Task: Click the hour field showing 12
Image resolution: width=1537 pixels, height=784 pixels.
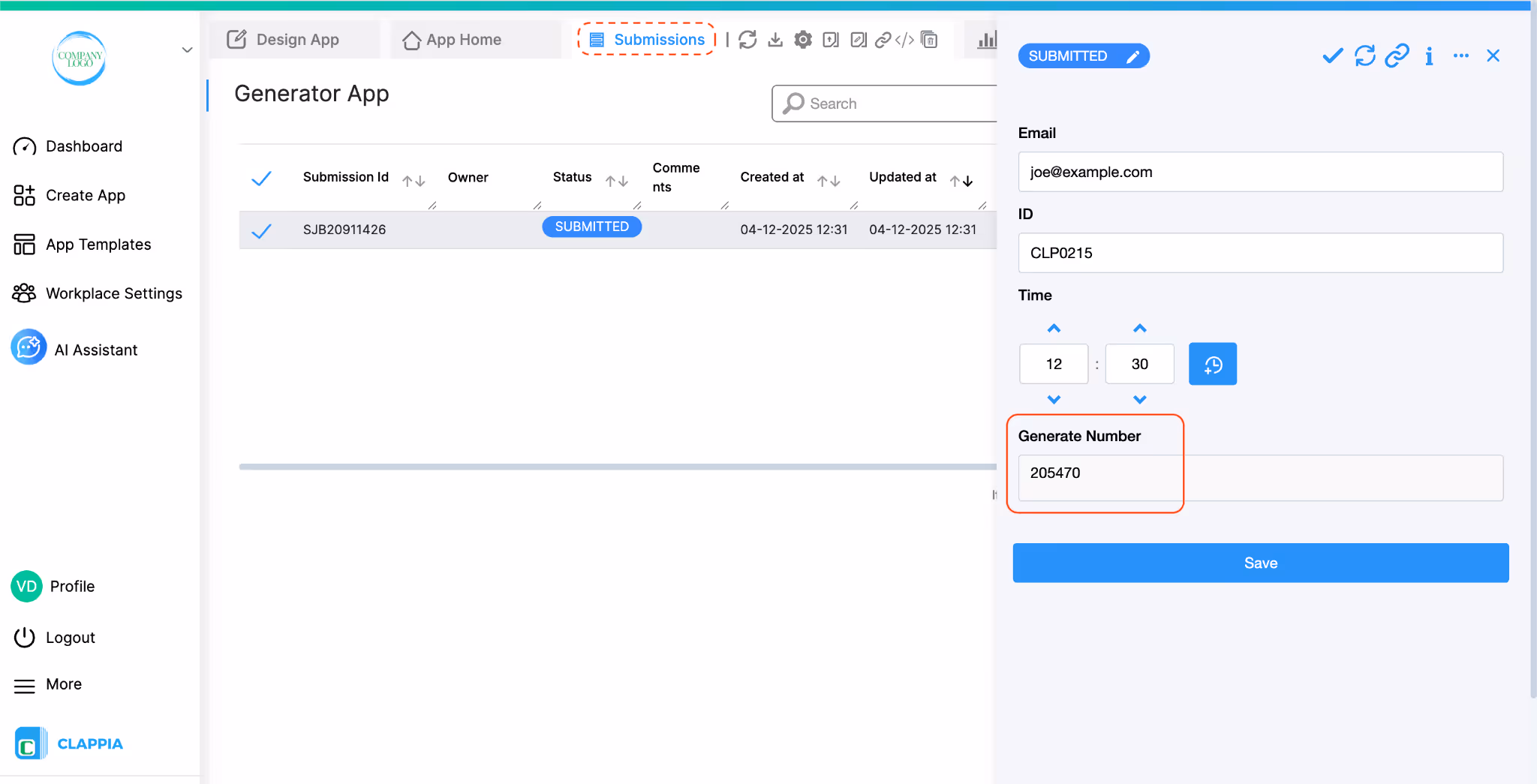Action: coord(1054,365)
